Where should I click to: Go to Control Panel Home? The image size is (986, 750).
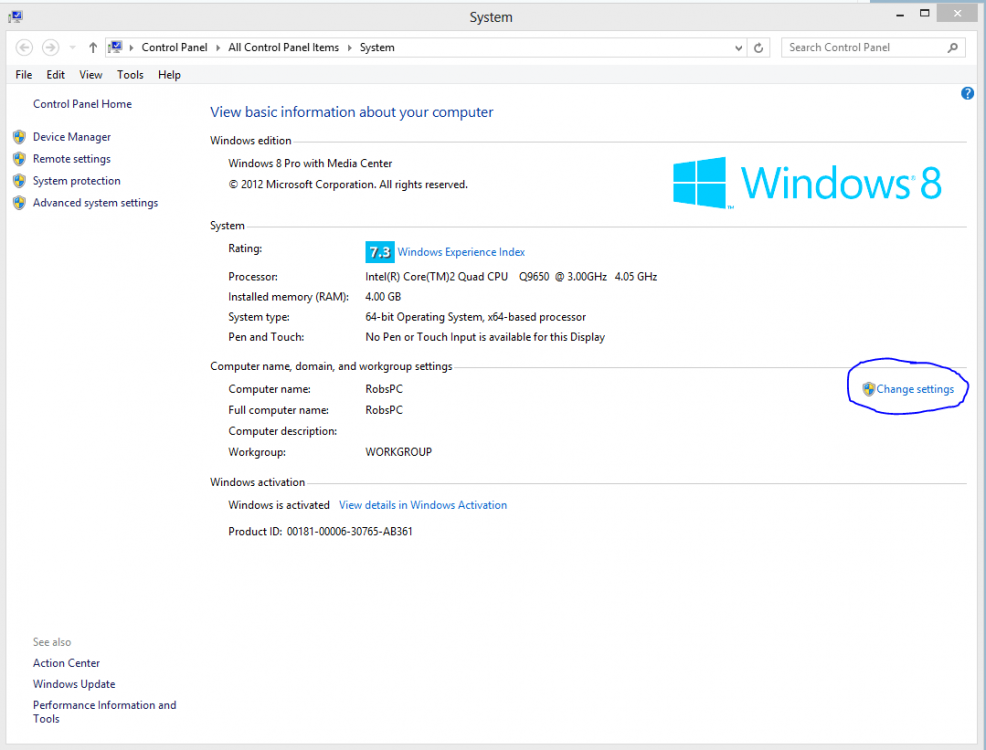point(82,104)
